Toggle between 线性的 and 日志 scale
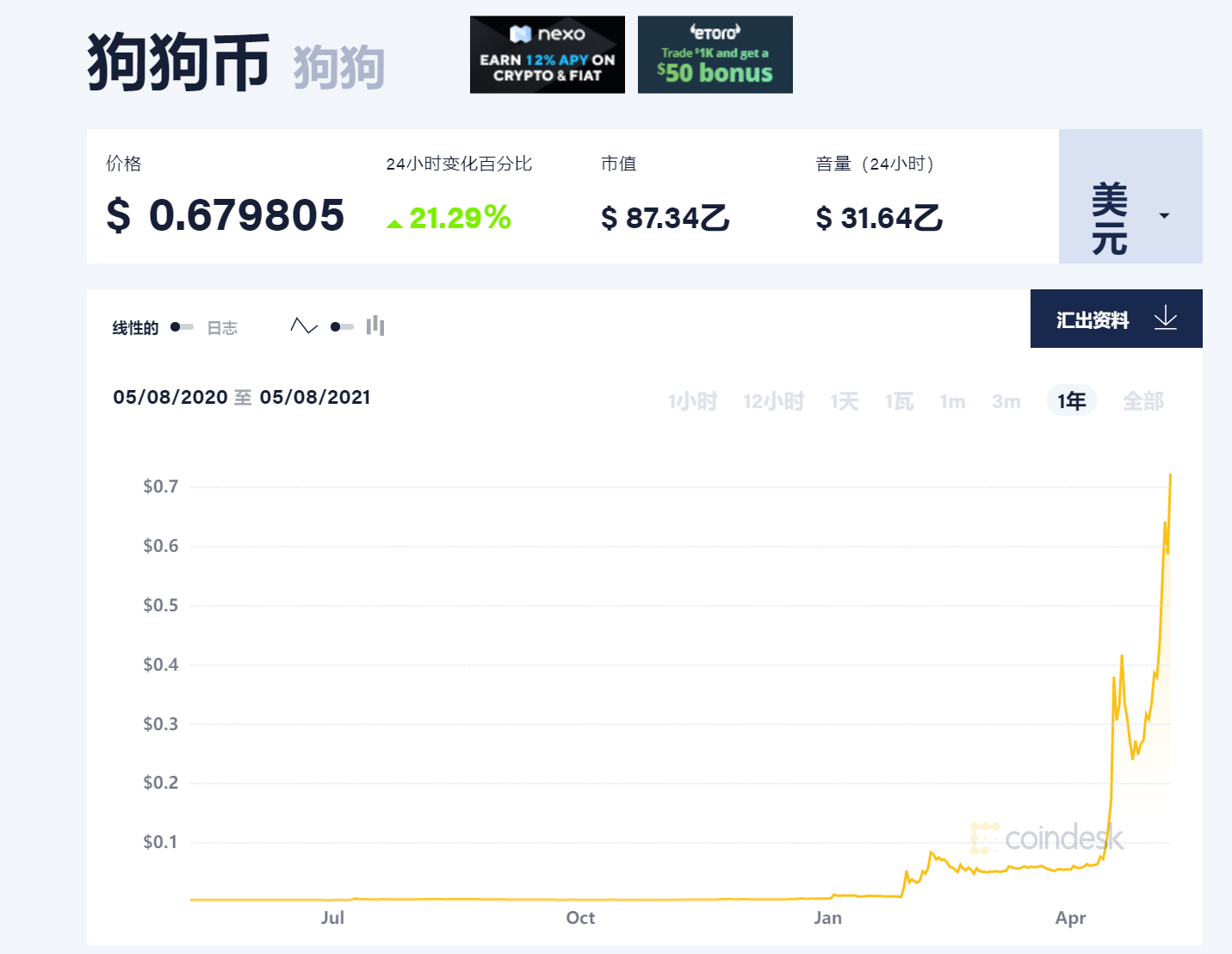 (181, 326)
